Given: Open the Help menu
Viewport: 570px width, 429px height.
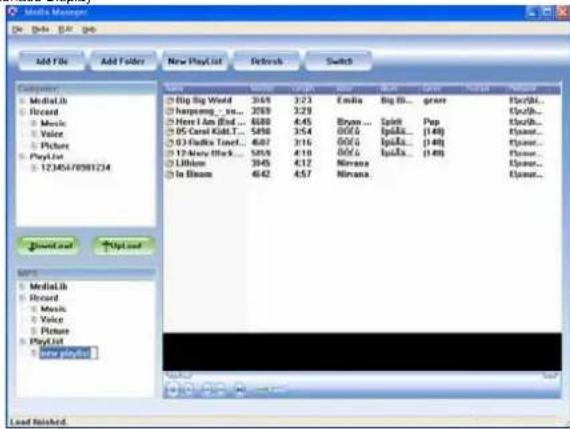Looking at the screenshot, I should pos(89,29).
